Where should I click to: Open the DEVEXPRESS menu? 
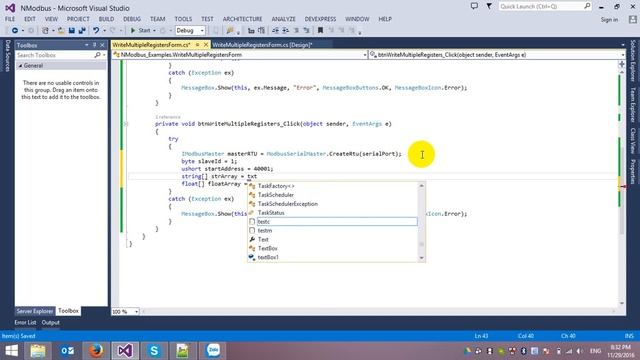[x=320, y=19]
